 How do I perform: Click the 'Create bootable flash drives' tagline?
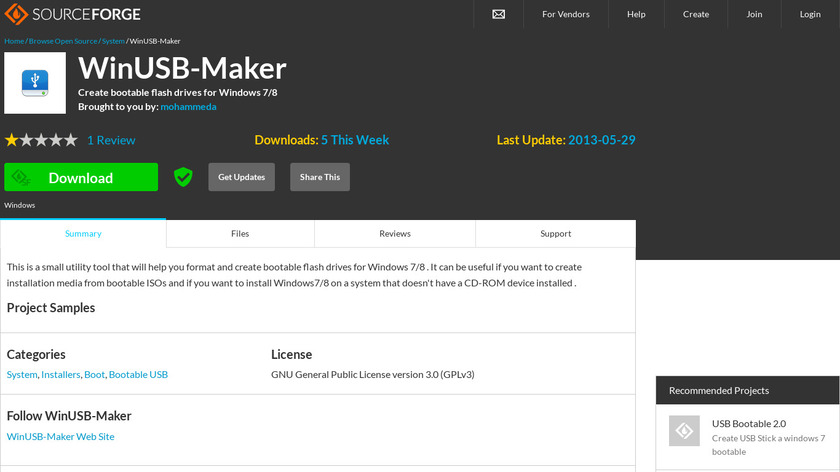point(178,92)
